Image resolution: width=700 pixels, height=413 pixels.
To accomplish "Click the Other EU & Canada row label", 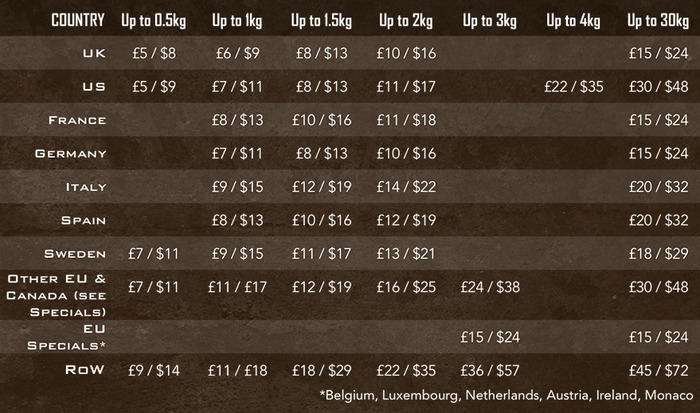I will click(x=57, y=295).
